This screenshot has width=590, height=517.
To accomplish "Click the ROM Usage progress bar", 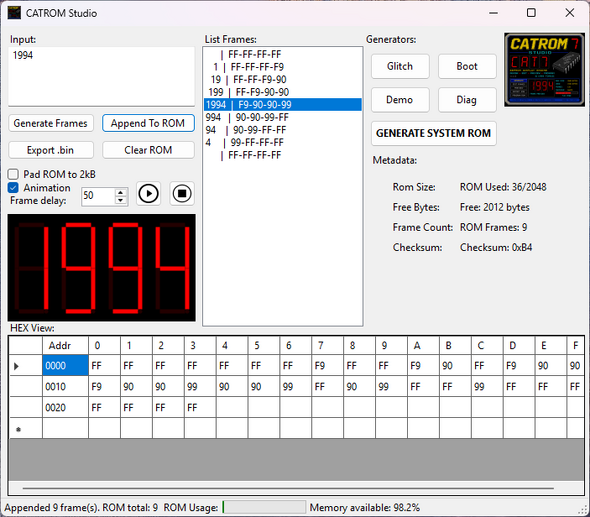I will (x=264, y=507).
